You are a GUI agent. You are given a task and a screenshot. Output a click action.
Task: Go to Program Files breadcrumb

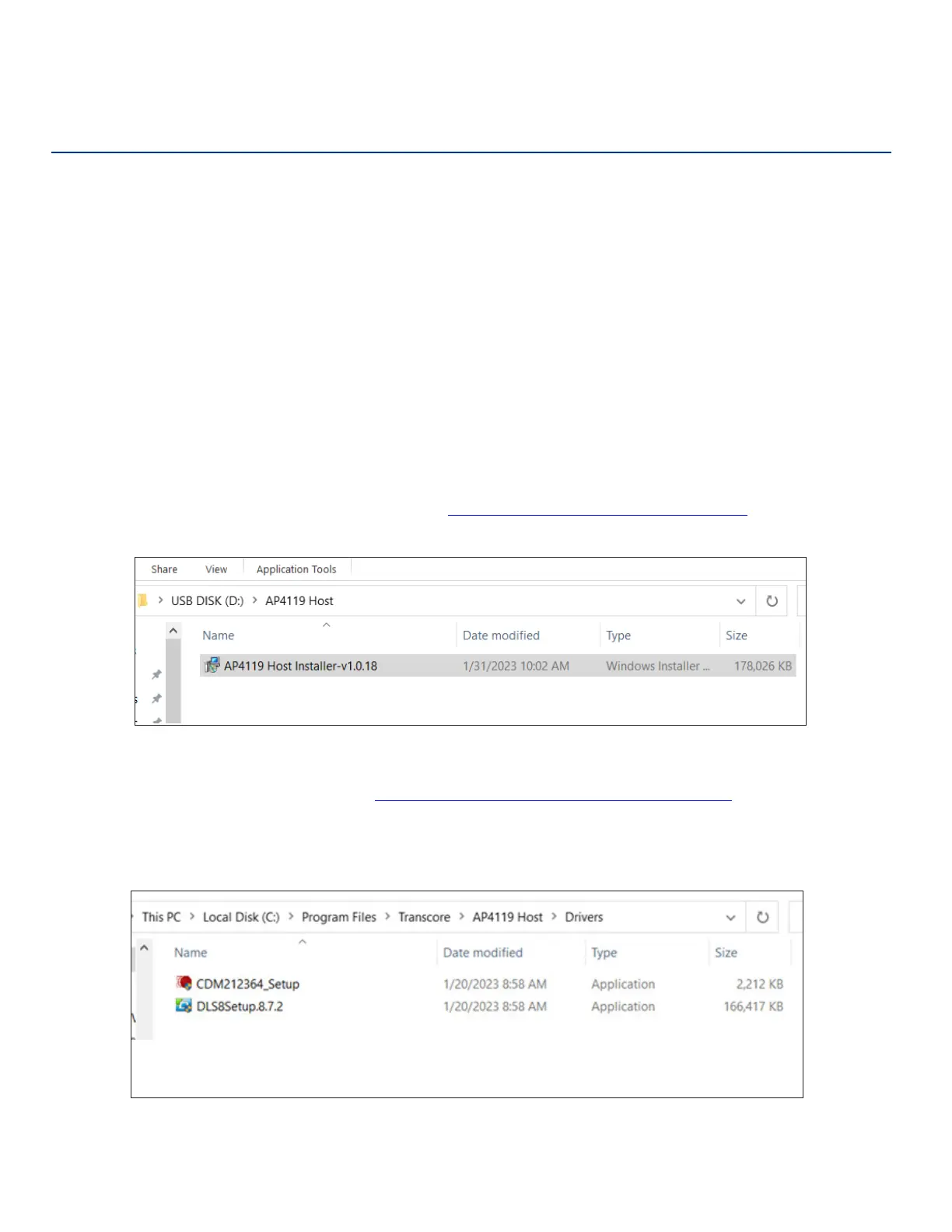(x=338, y=917)
